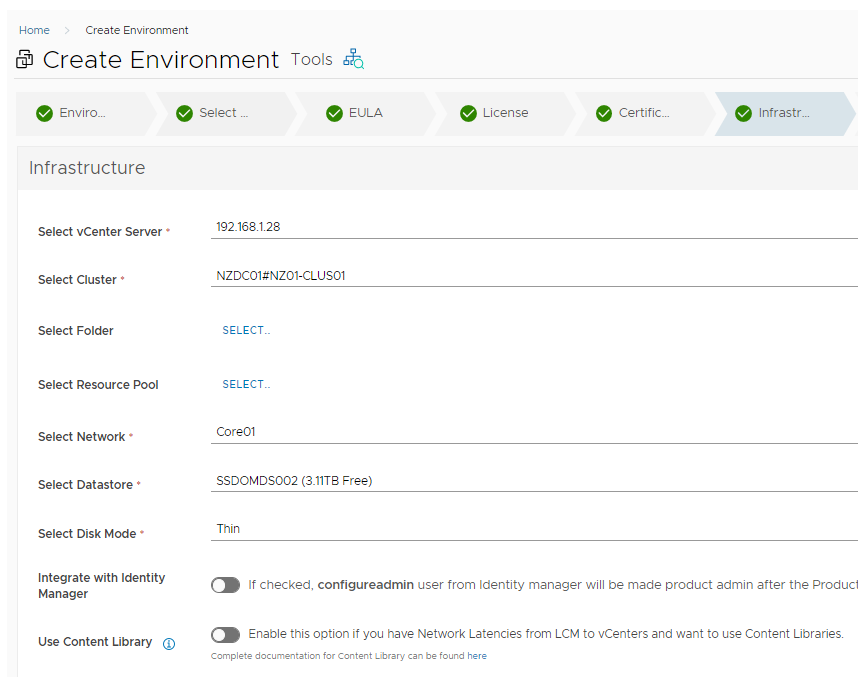
Task: Click the Create Environment page icon
Action: (x=25, y=59)
